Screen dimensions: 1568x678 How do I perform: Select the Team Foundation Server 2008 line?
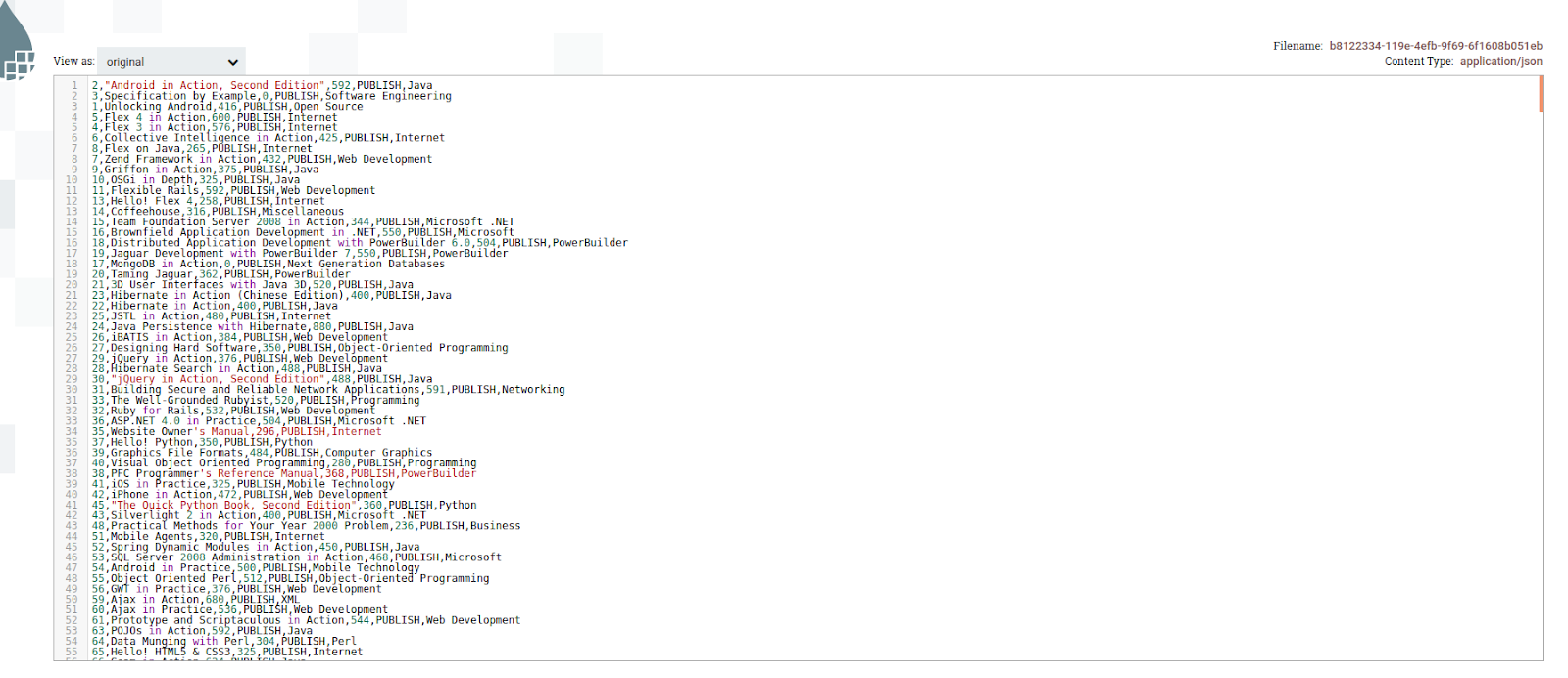coord(303,222)
